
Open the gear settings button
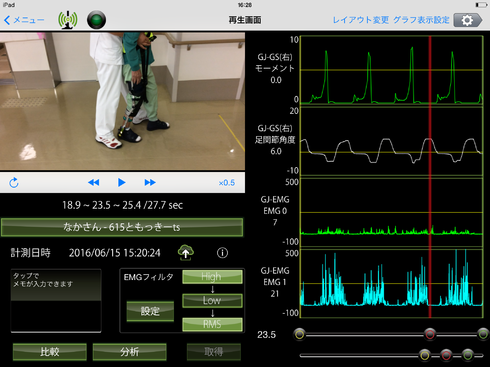[x=468, y=20]
